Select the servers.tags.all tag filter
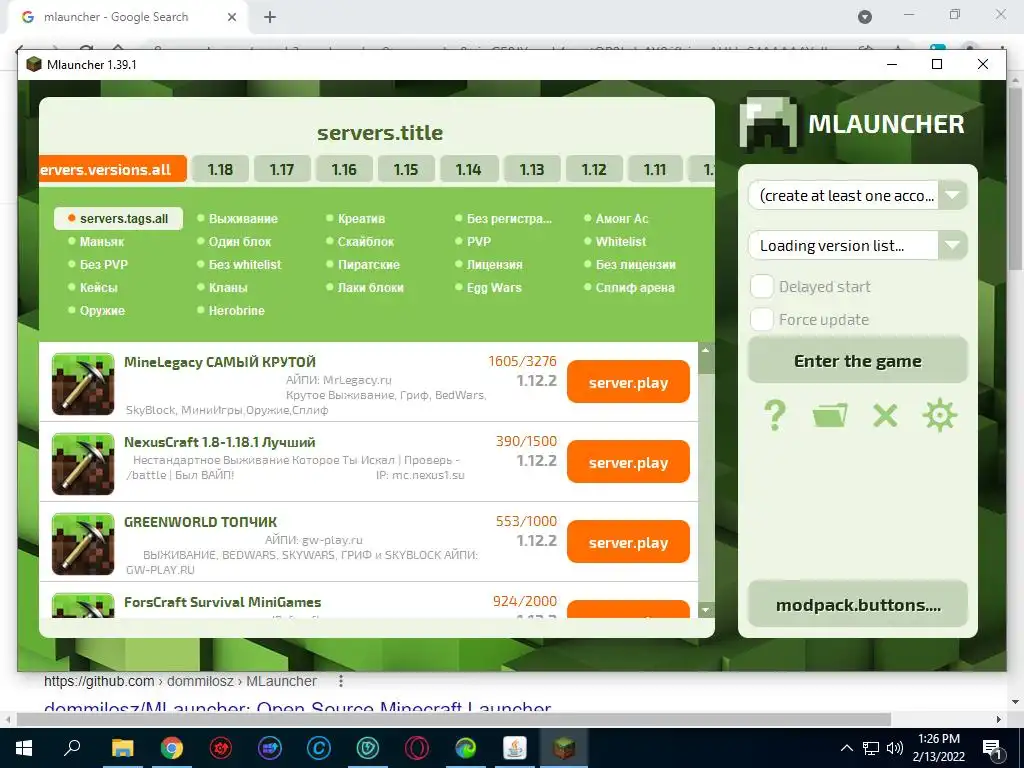Viewport: 1024px width, 768px height. [118, 218]
